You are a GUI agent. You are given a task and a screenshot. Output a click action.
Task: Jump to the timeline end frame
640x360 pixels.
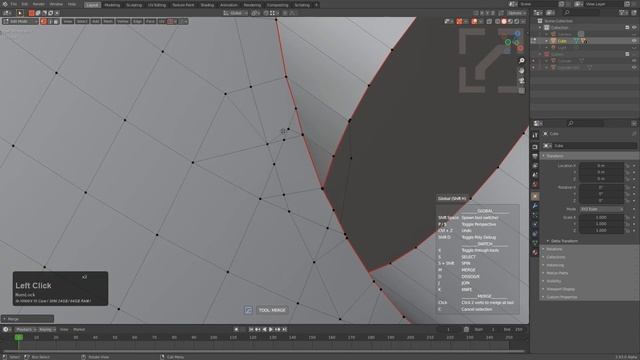[285, 329]
